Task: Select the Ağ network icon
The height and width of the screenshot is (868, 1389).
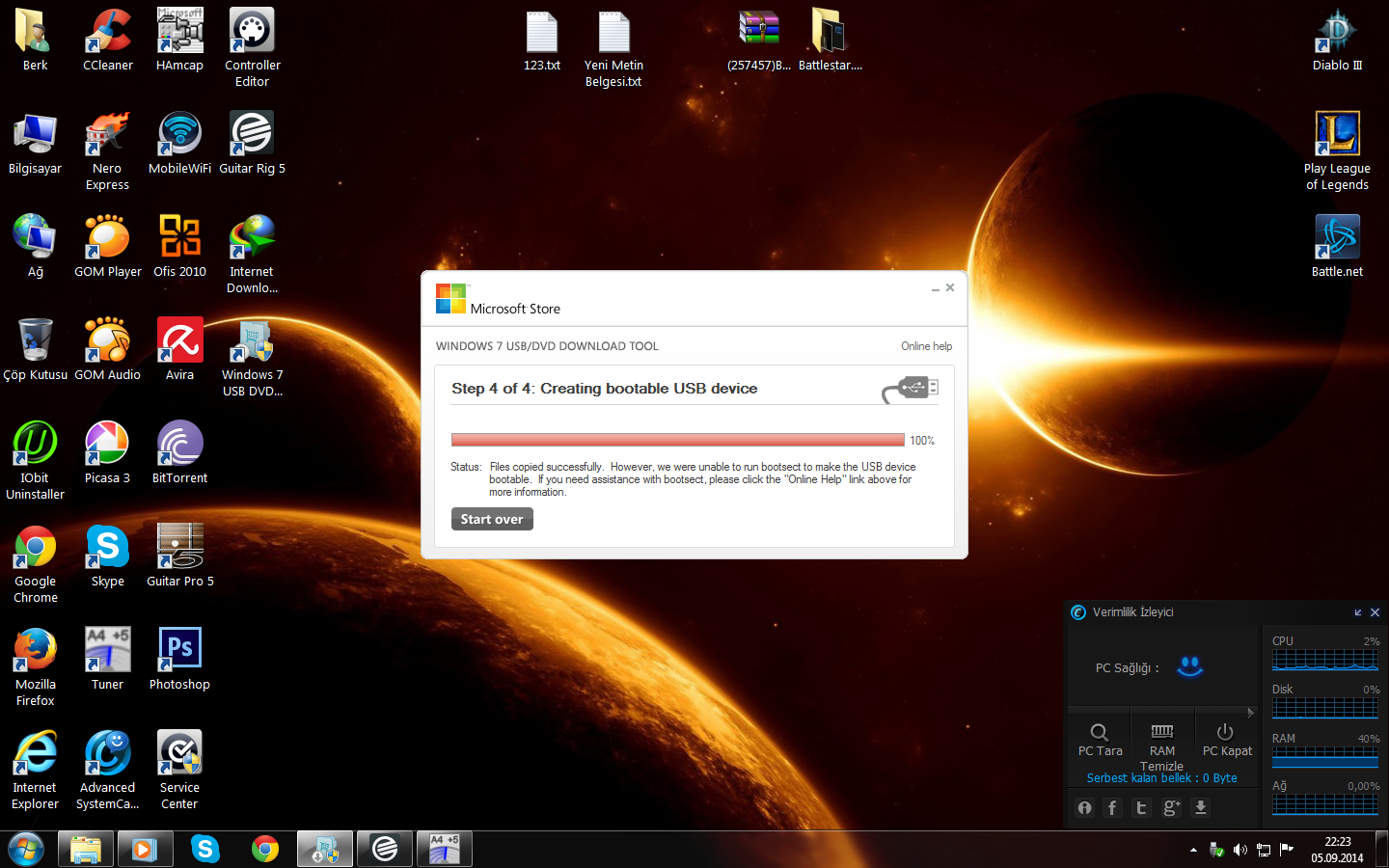Action: point(35,246)
